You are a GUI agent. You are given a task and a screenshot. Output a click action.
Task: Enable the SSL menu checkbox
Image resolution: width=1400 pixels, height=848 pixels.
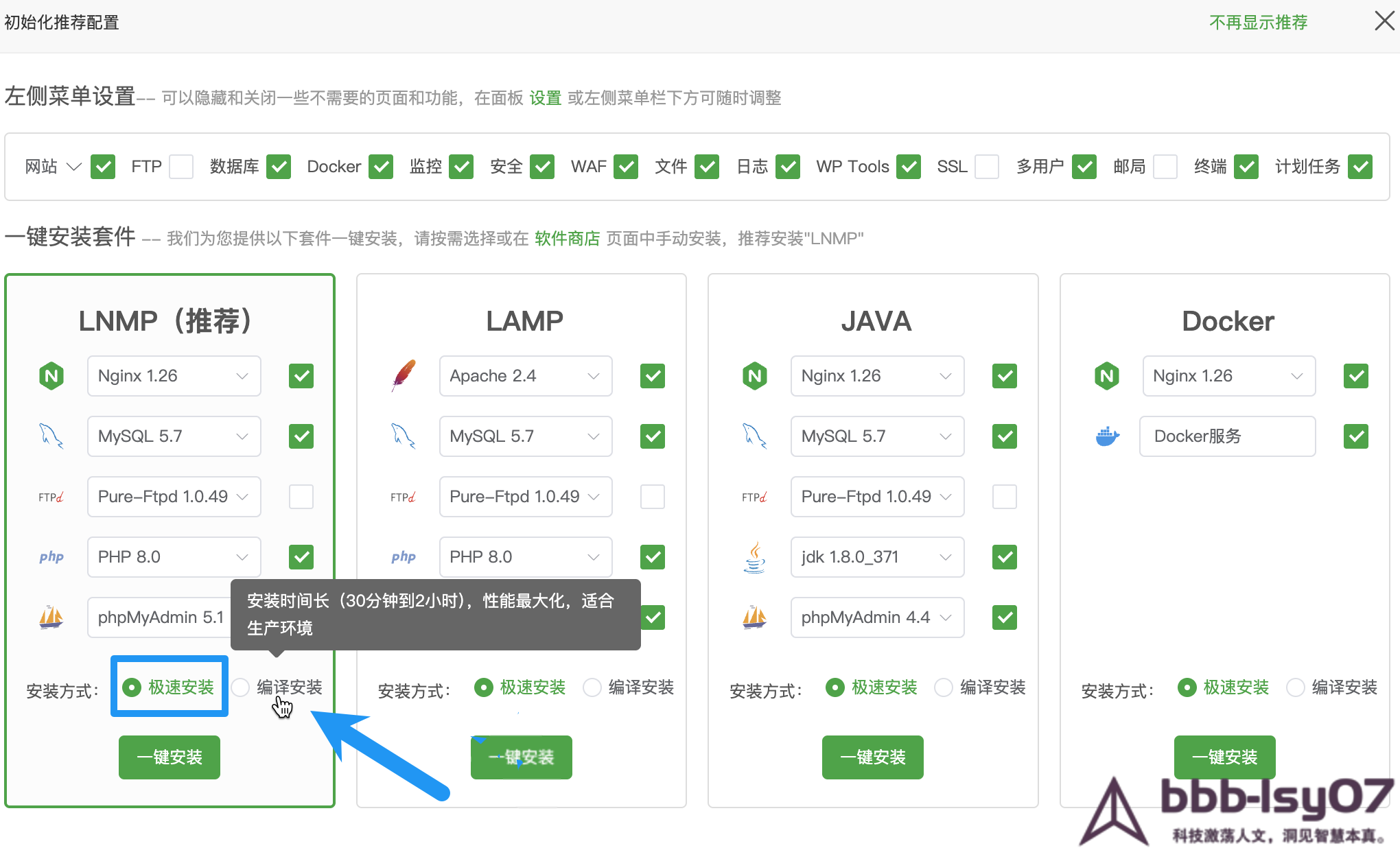point(987,167)
